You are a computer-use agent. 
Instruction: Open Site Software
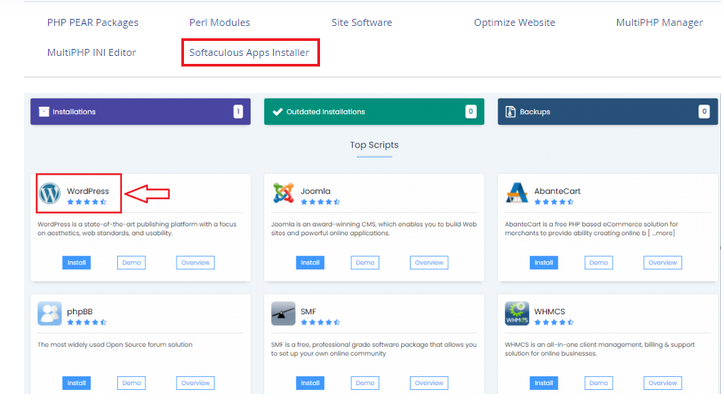(x=362, y=23)
